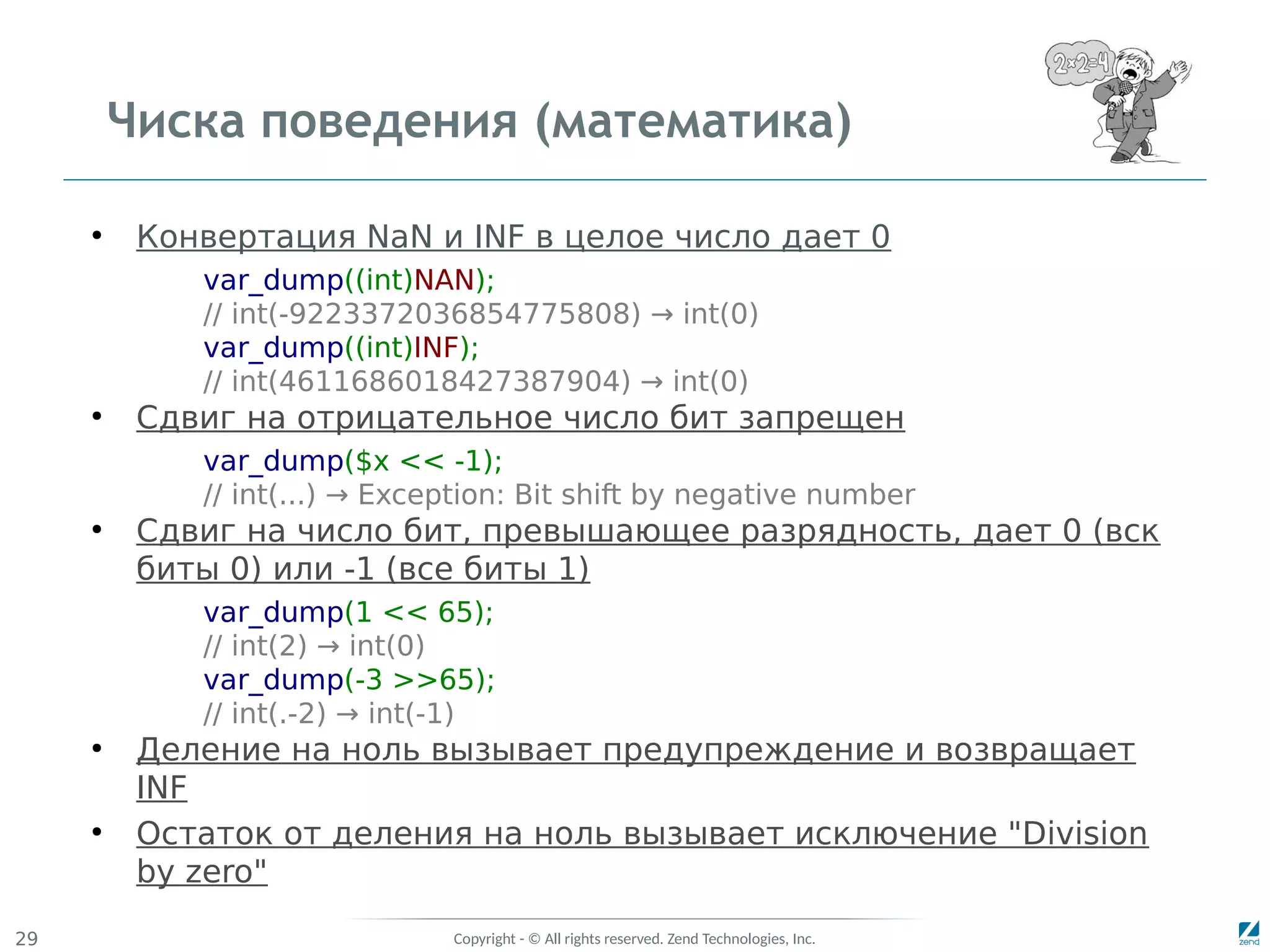
Task: Open link "Конвертация NaN и INF в целое число дает 0"
Action: [x=513, y=237]
